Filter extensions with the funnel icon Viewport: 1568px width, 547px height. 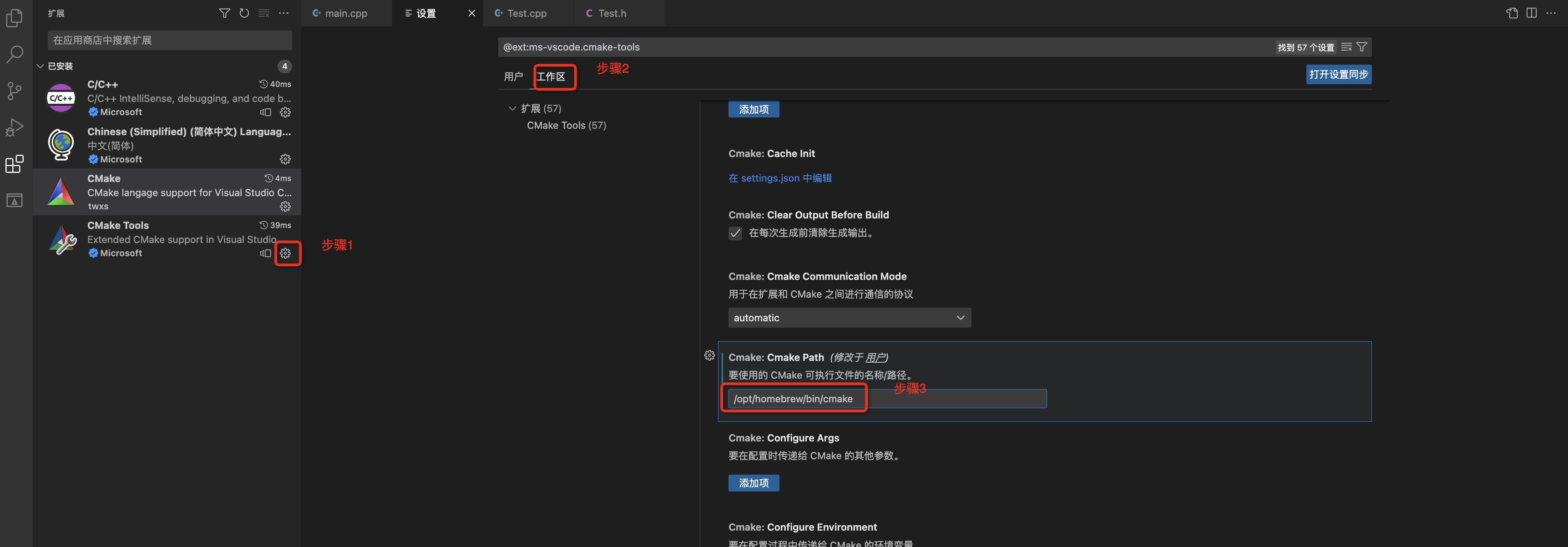pyautogui.click(x=225, y=13)
